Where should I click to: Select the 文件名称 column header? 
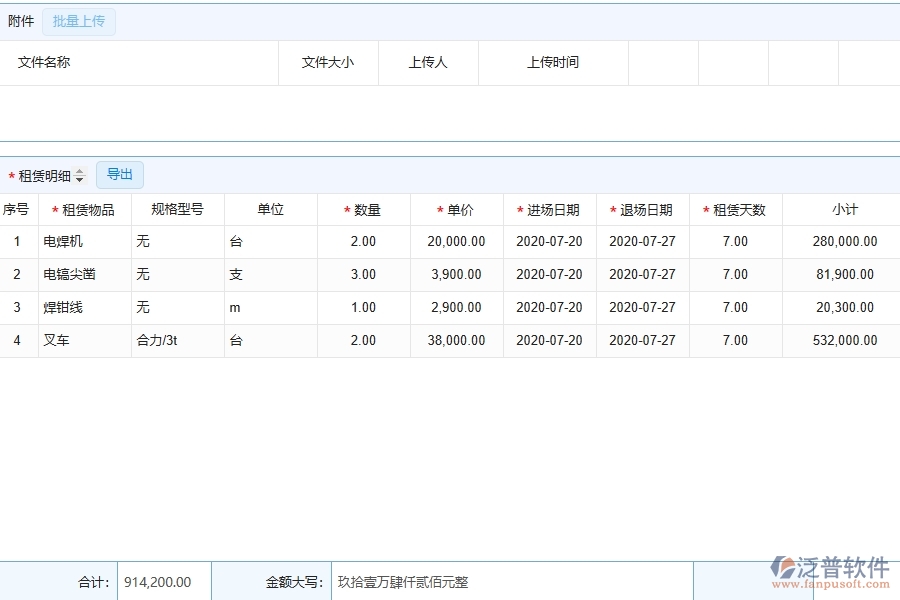click(x=44, y=62)
